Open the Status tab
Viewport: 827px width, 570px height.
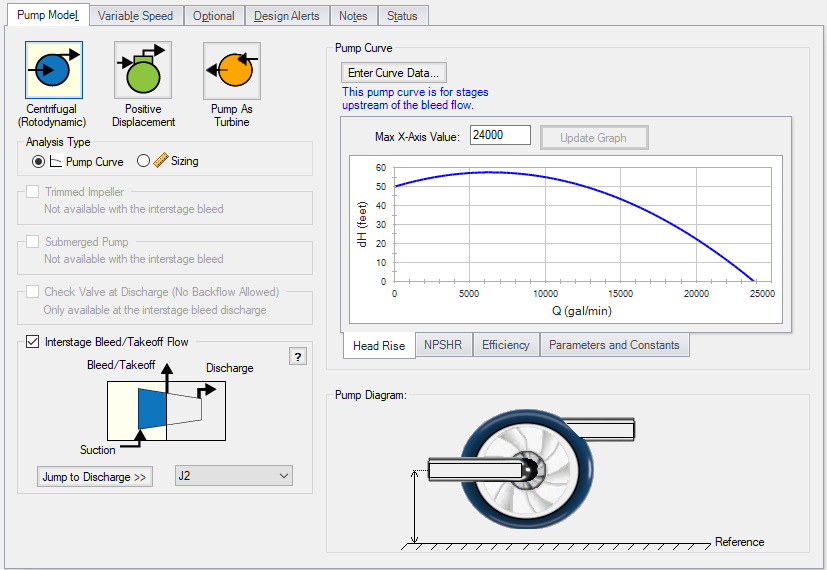tap(402, 16)
